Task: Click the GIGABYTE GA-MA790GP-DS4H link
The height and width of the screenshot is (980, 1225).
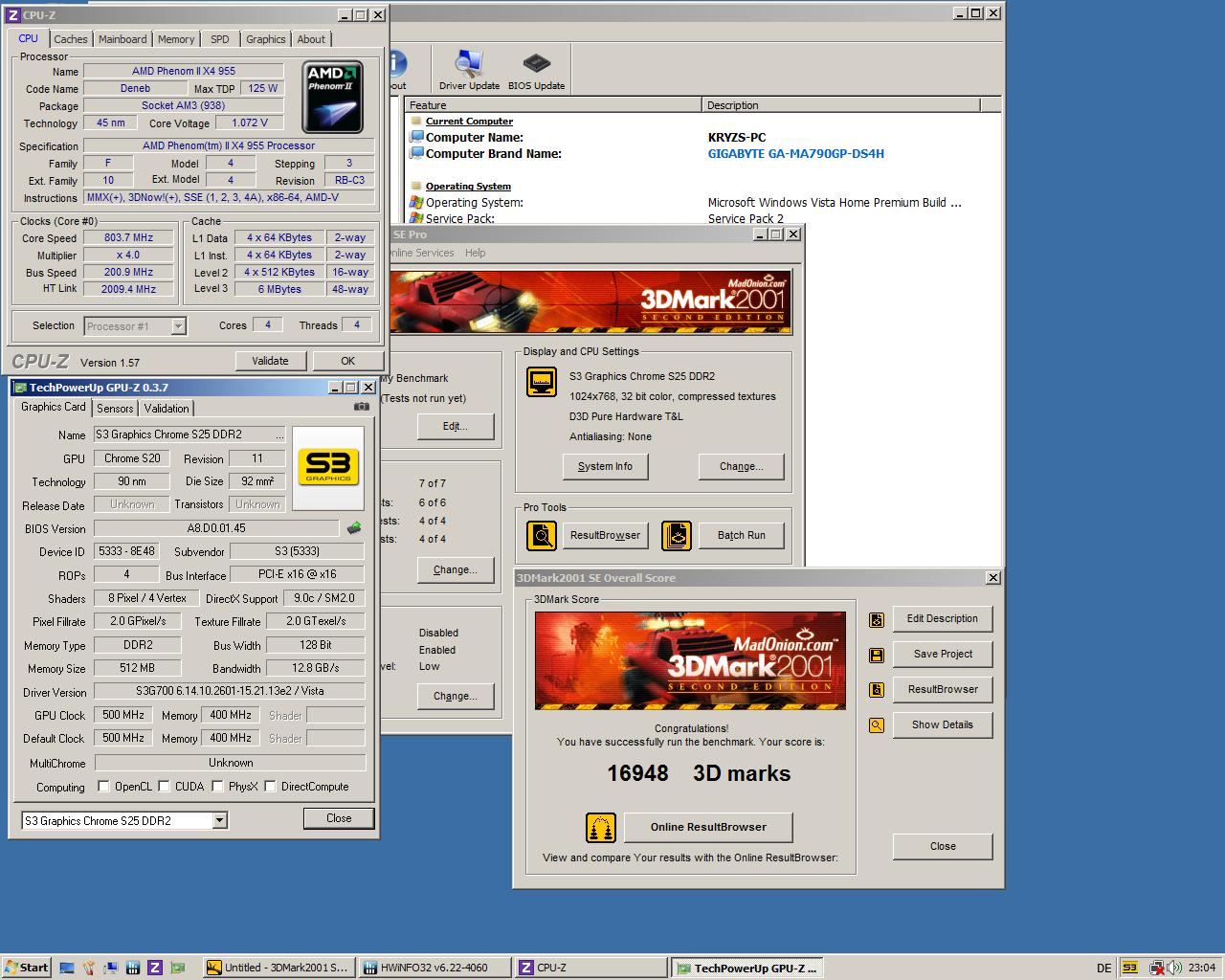Action: (795, 154)
